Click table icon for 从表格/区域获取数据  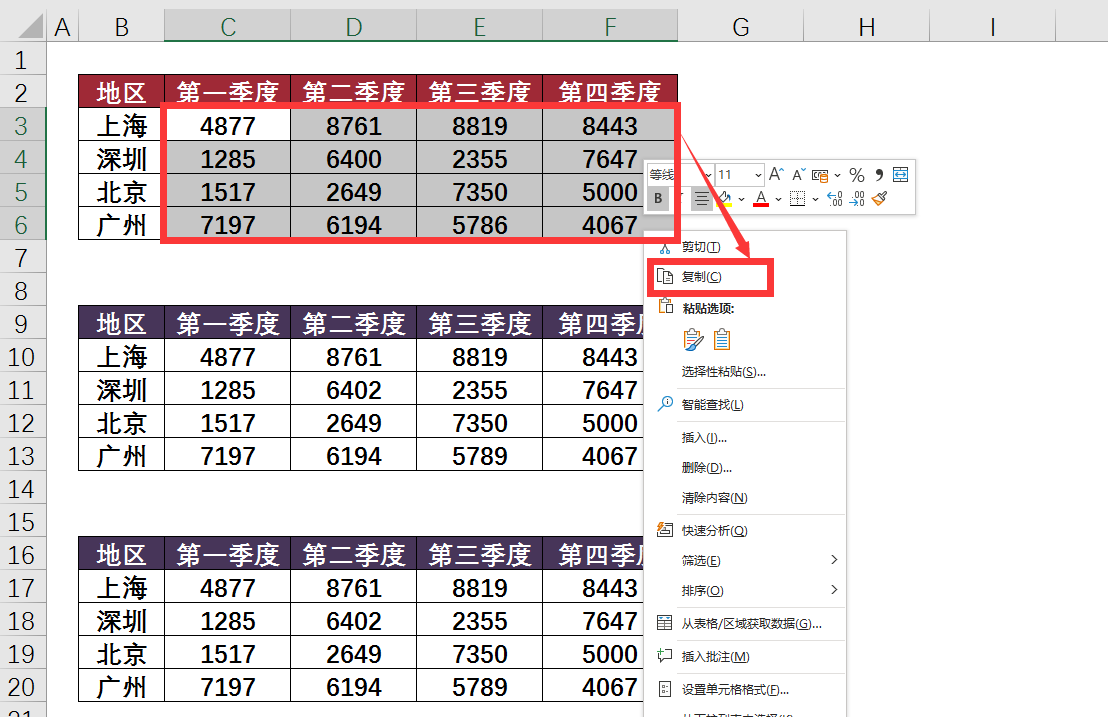665,623
